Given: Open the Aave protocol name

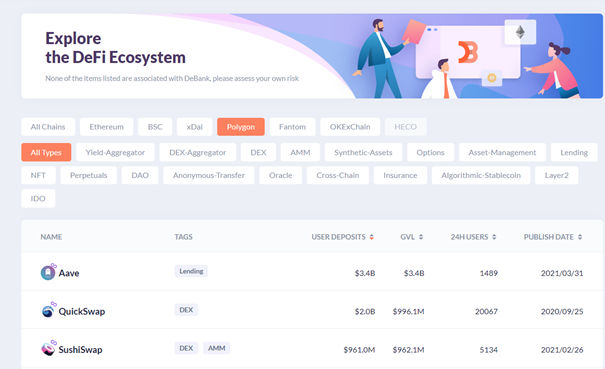Looking at the screenshot, I should [x=69, y=273].
